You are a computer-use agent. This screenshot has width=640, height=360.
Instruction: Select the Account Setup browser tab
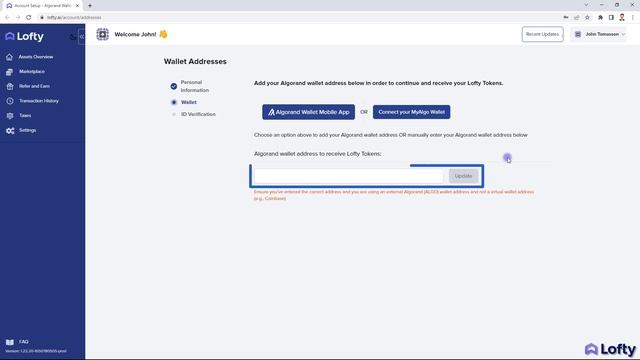pos(42,6)
